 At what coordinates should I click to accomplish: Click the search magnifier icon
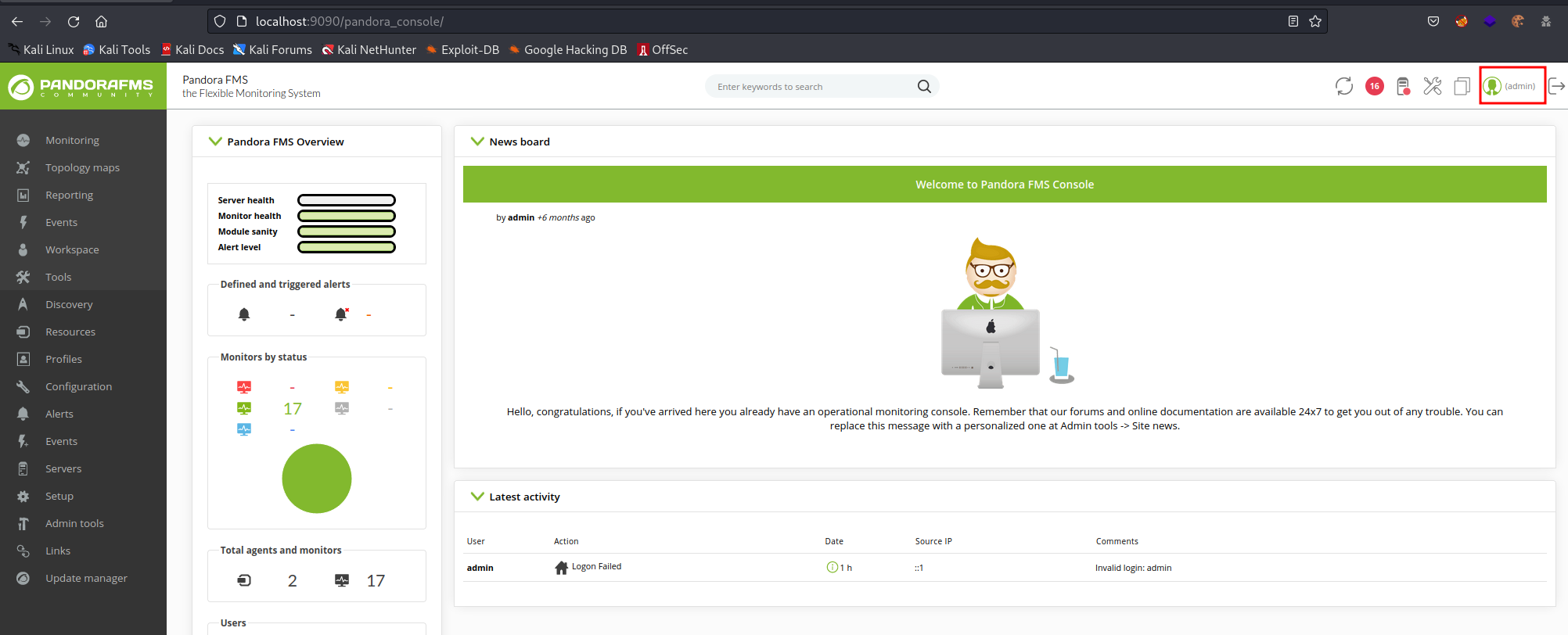coord(924,86)
